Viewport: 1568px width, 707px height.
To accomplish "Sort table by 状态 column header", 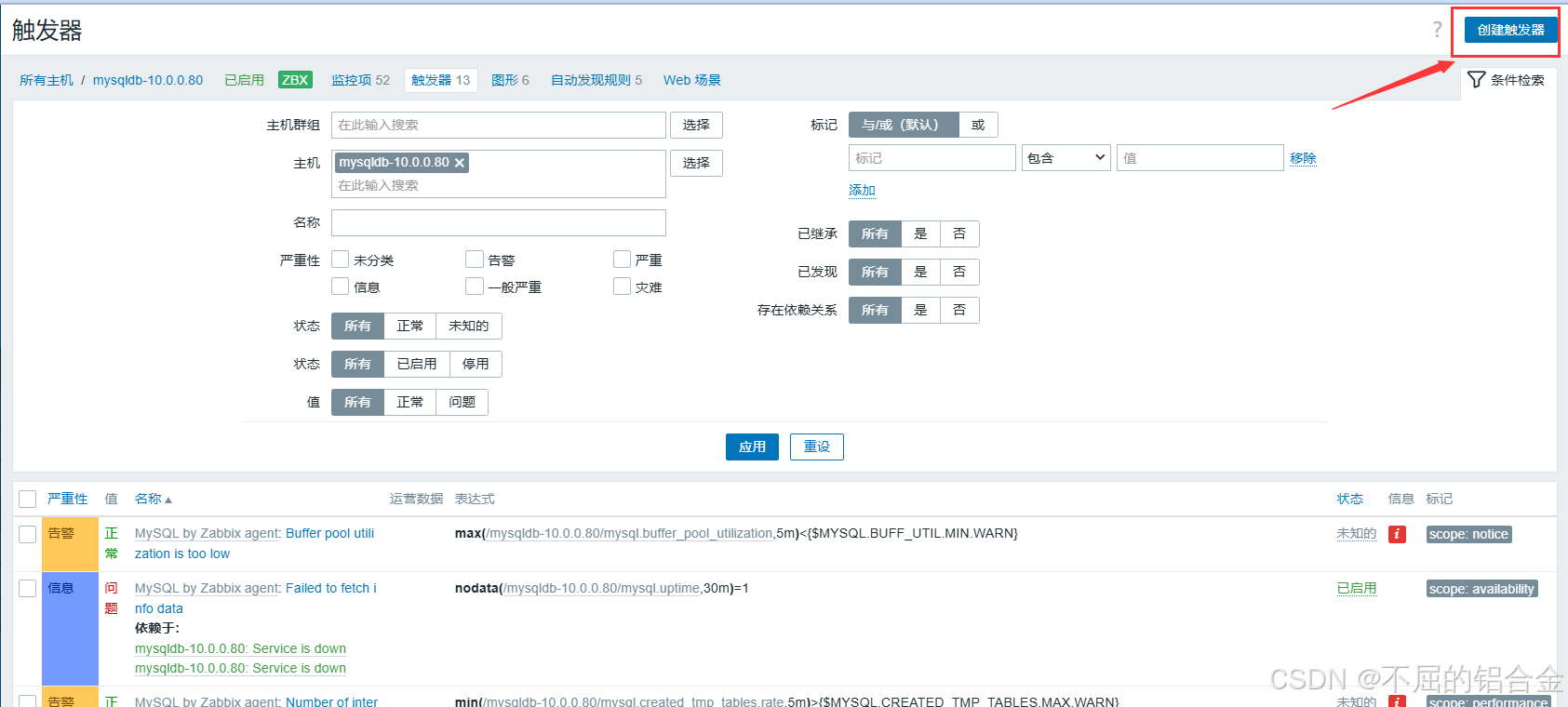I will coord(1349,500).
